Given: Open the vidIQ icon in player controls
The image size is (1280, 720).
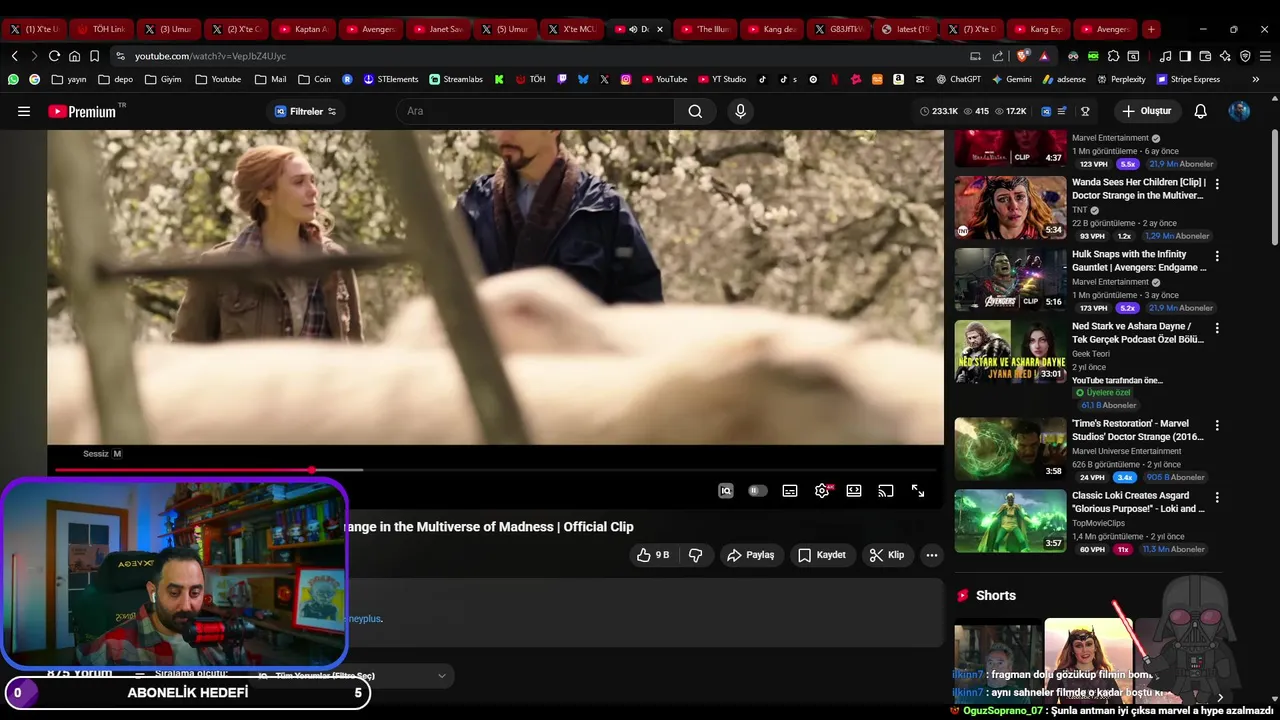Looking at the screenshot, I should tap(726, 491).
